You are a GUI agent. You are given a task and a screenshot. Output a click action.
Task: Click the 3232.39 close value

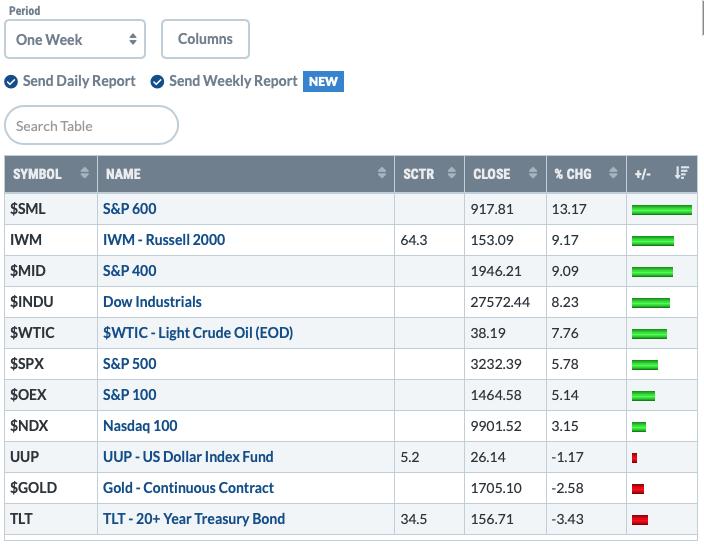click(496, 364)
